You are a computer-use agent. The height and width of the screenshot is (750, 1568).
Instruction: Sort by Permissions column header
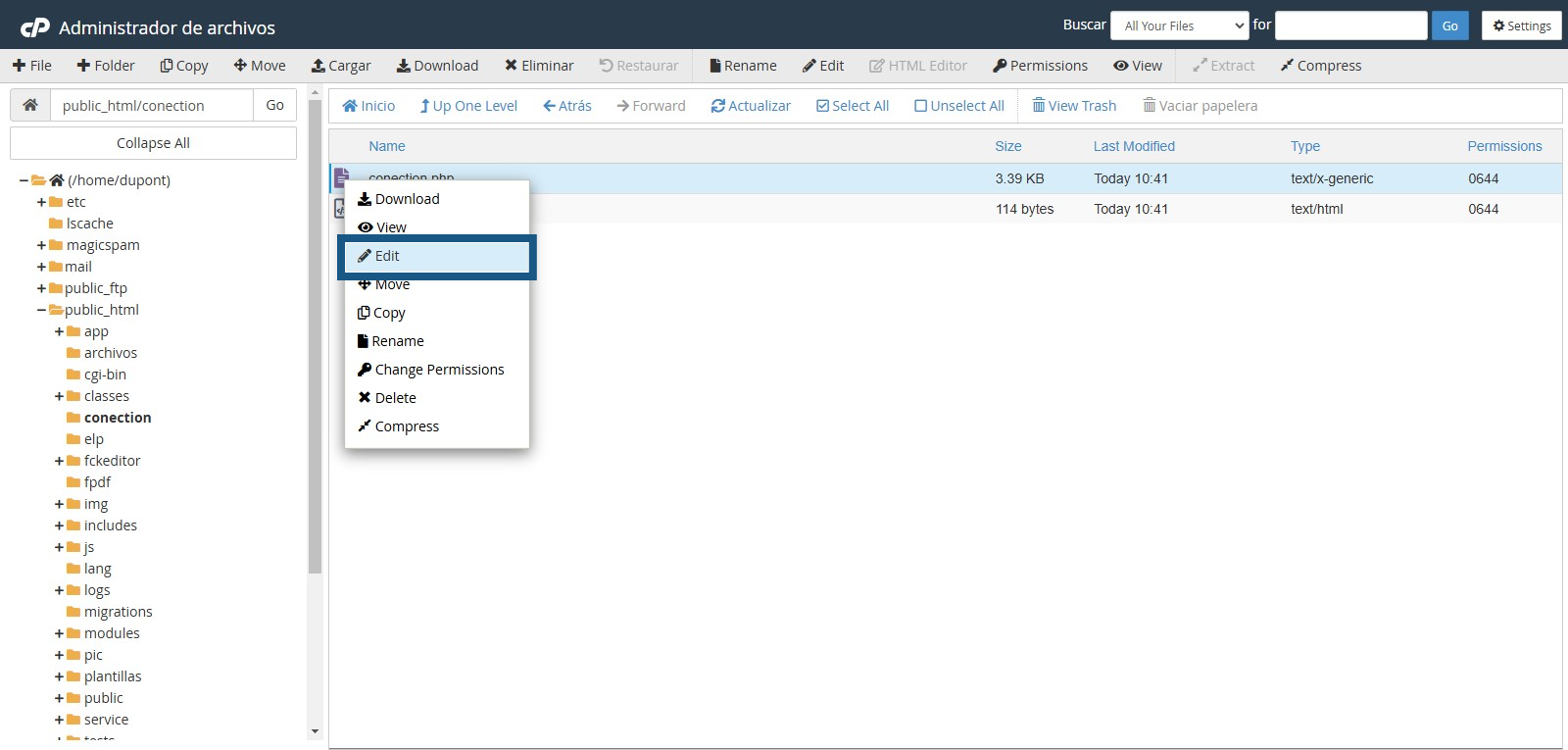1504,146
